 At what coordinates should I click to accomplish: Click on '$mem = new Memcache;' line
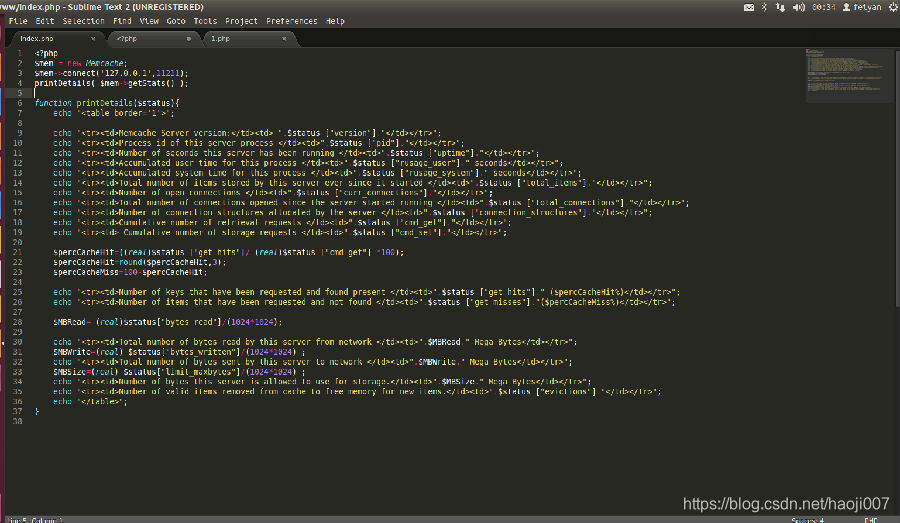pyautogui.click(x=80, y=63)
